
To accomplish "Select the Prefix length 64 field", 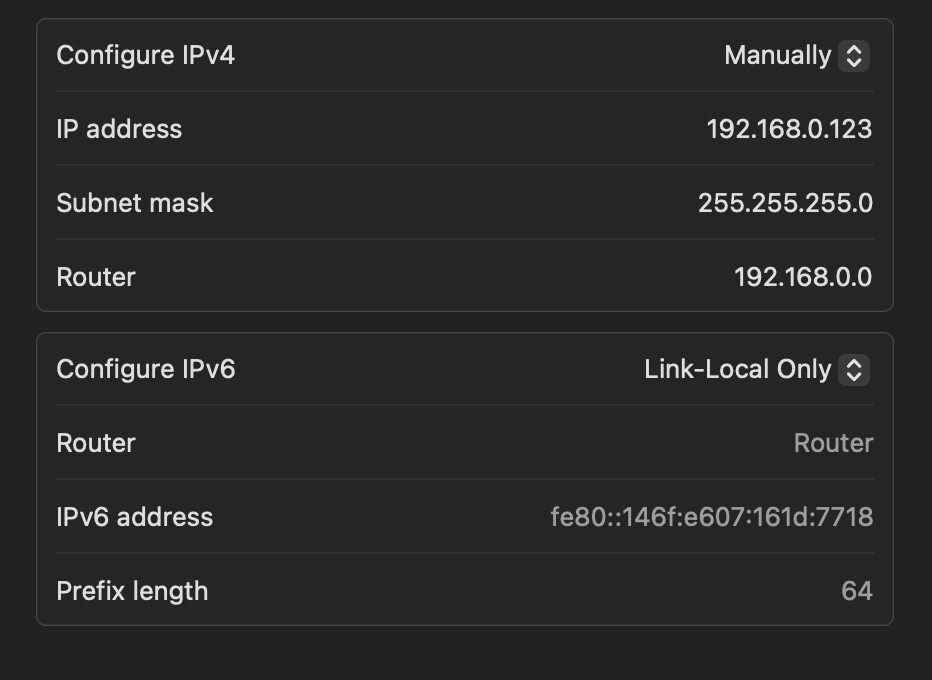I will coord(857,591).
